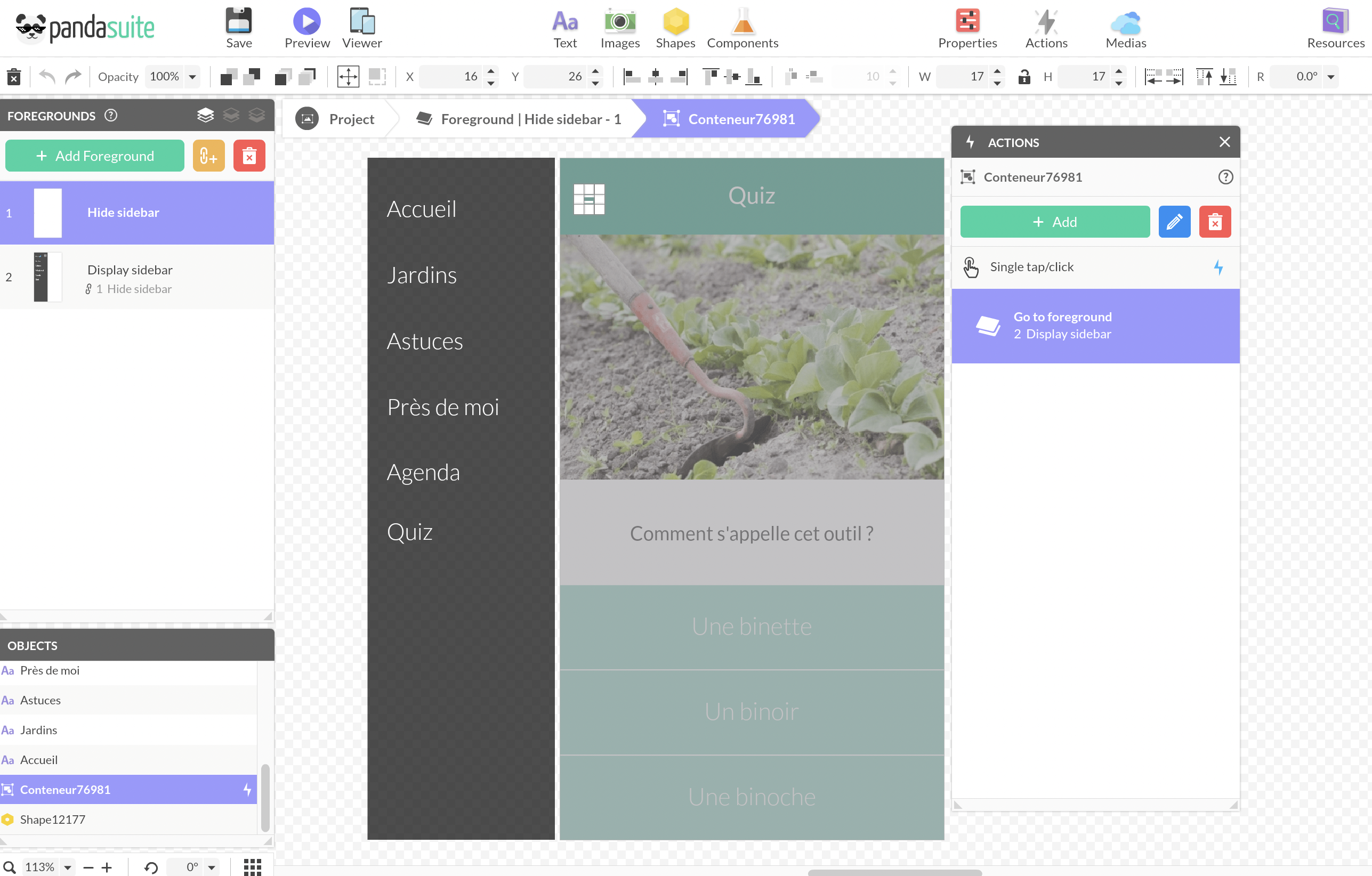The image size is (1372, 876).
Task: Click the Save floppy disk icon
Action: [238, 22]
